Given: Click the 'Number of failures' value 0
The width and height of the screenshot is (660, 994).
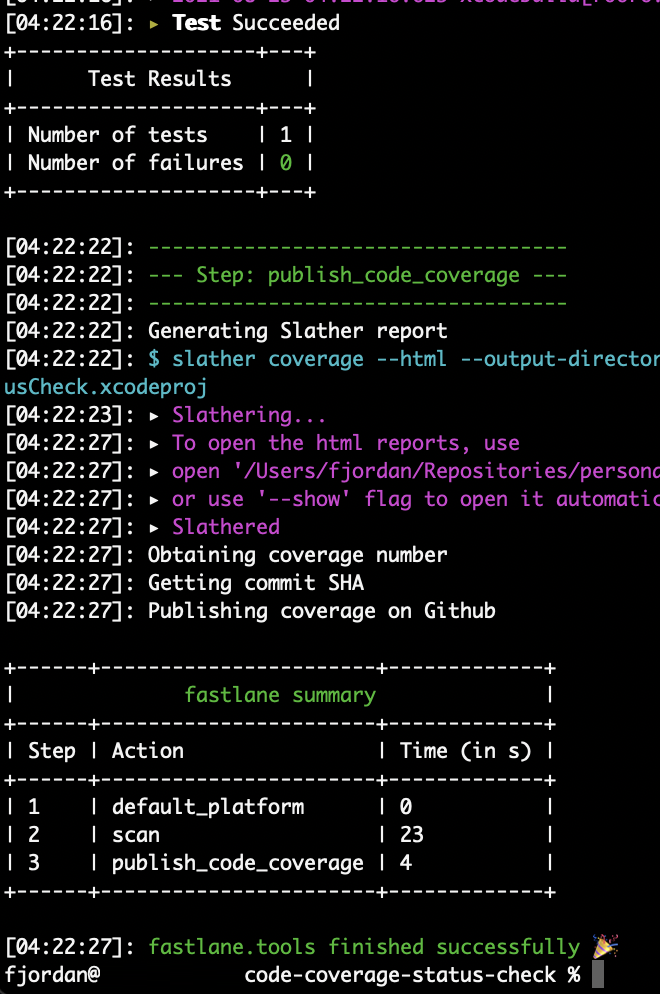Looking at the screenshot, I should pyautogui.click(x=285, y=163).
